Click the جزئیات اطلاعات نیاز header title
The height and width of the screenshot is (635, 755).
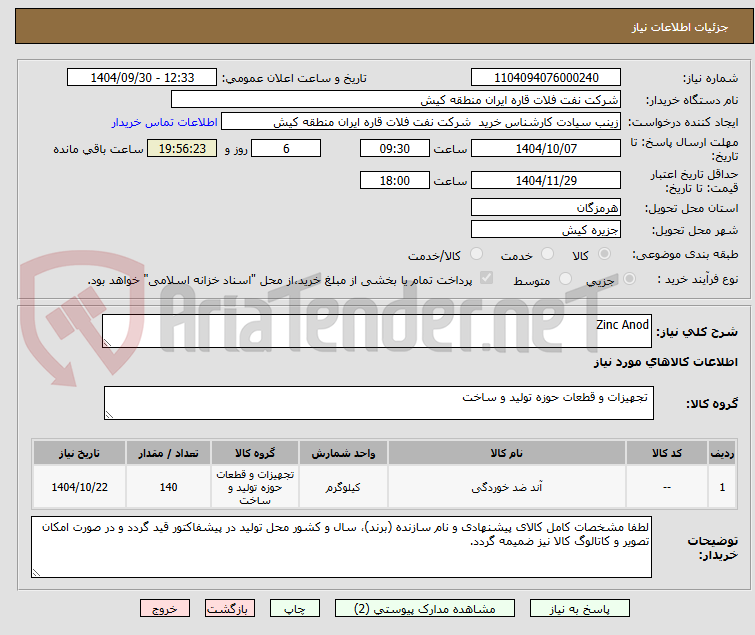680,27
